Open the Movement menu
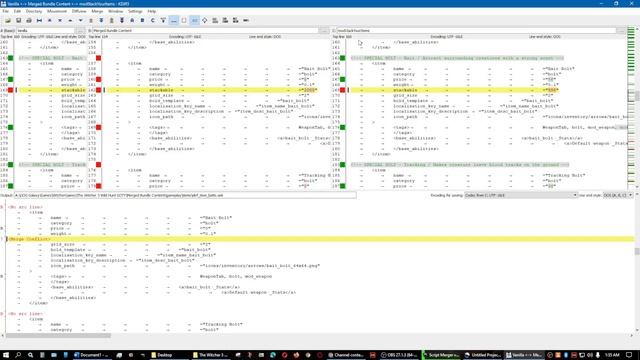The width and height of the screenshot is (640, 360). (x=57, y=11)
